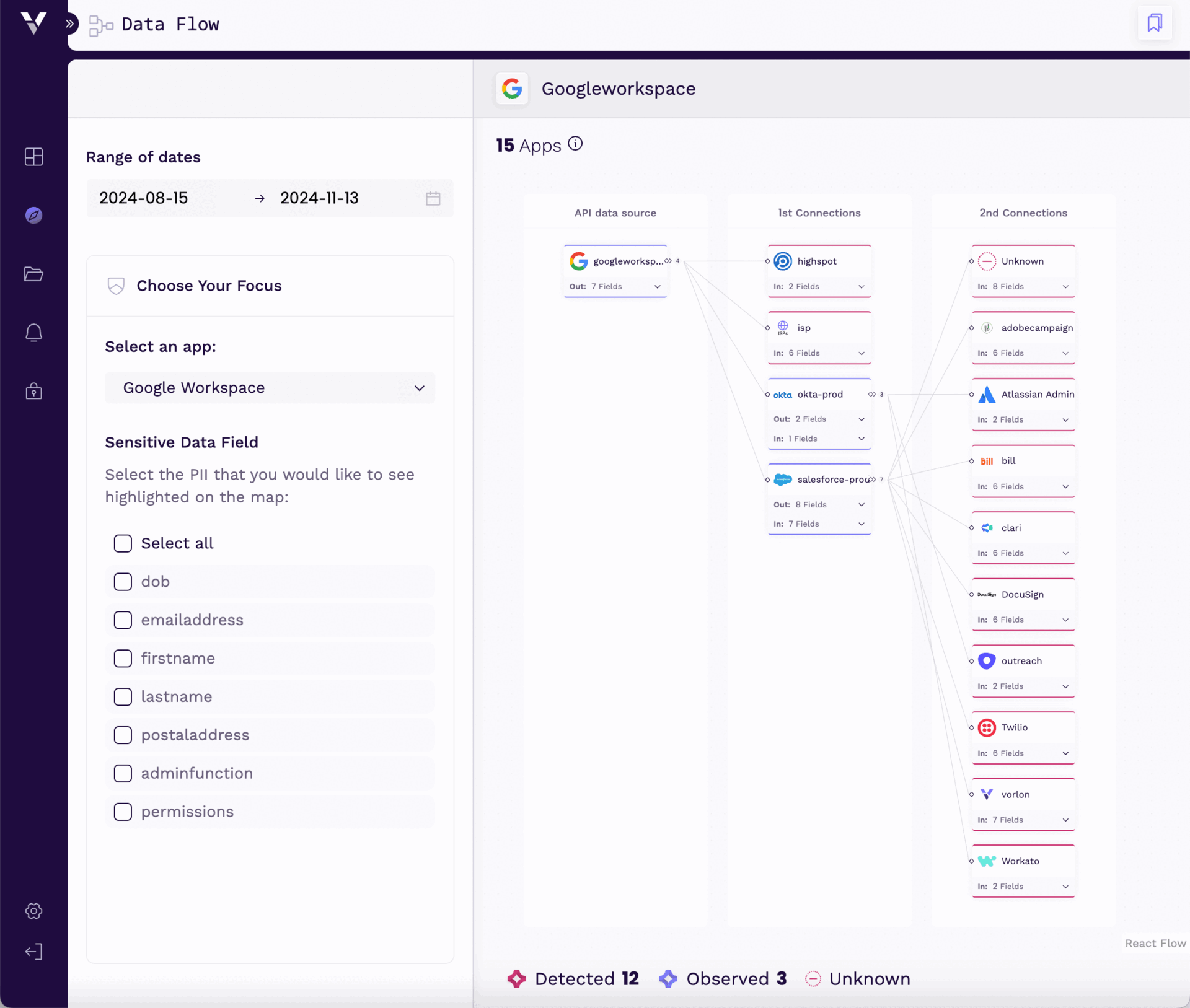Click the bookmark icon at top right

pyautogui.click(x=1155, y=23)
